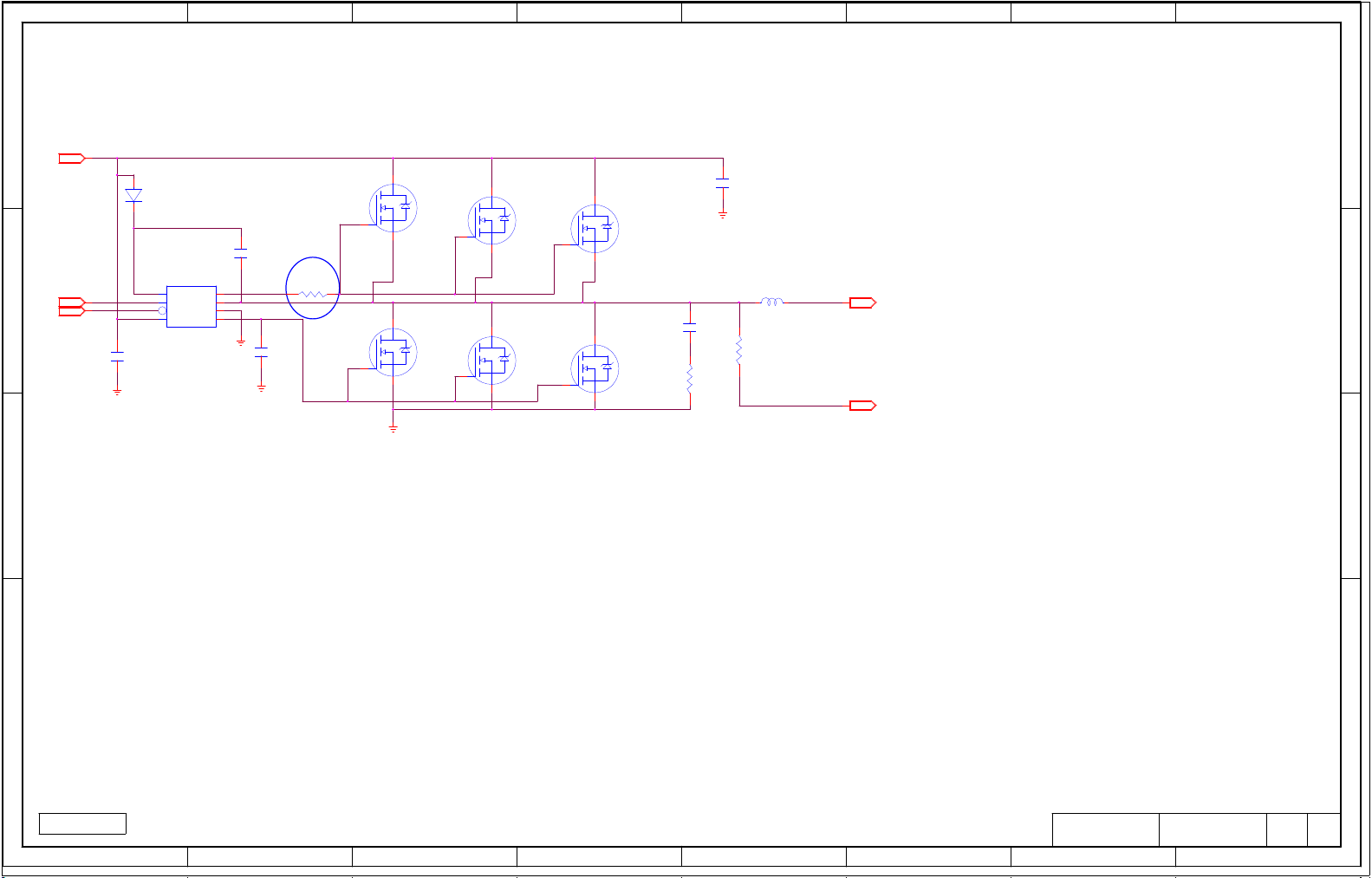Select the diode symbol below the supply rail
This screenshot has height=878, width=1372.
(133, 196)
